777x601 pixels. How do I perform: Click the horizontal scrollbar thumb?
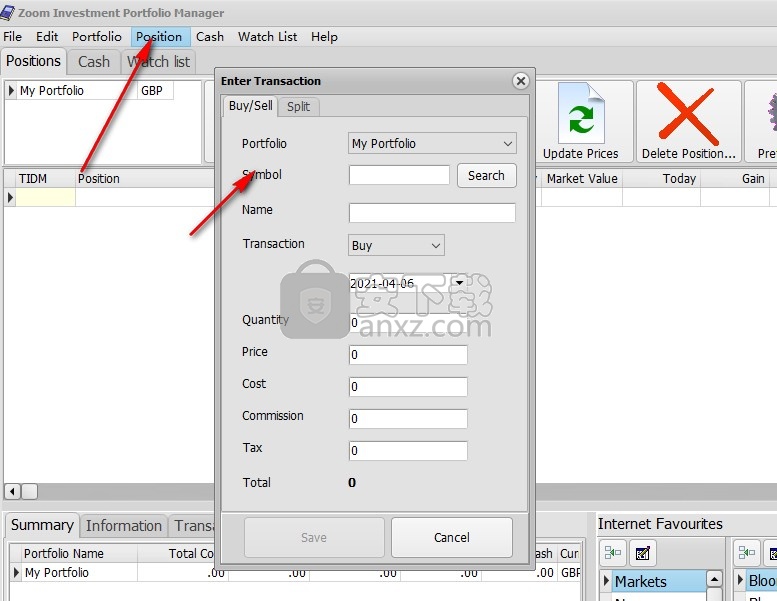tap(30, 492)
